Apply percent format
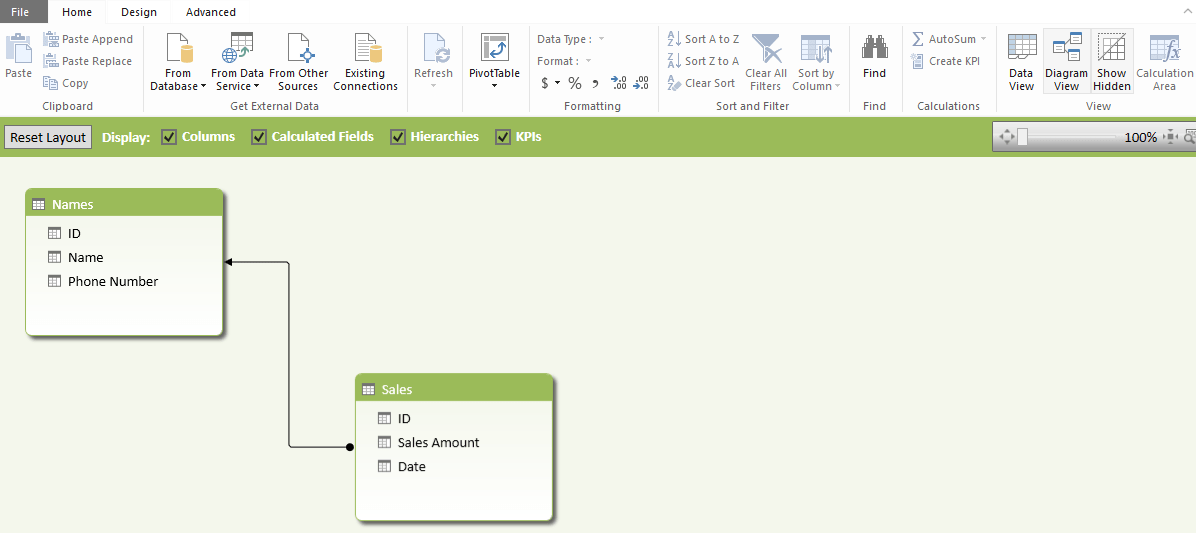This screenshot has height=533, width=1196. (574, 83)
